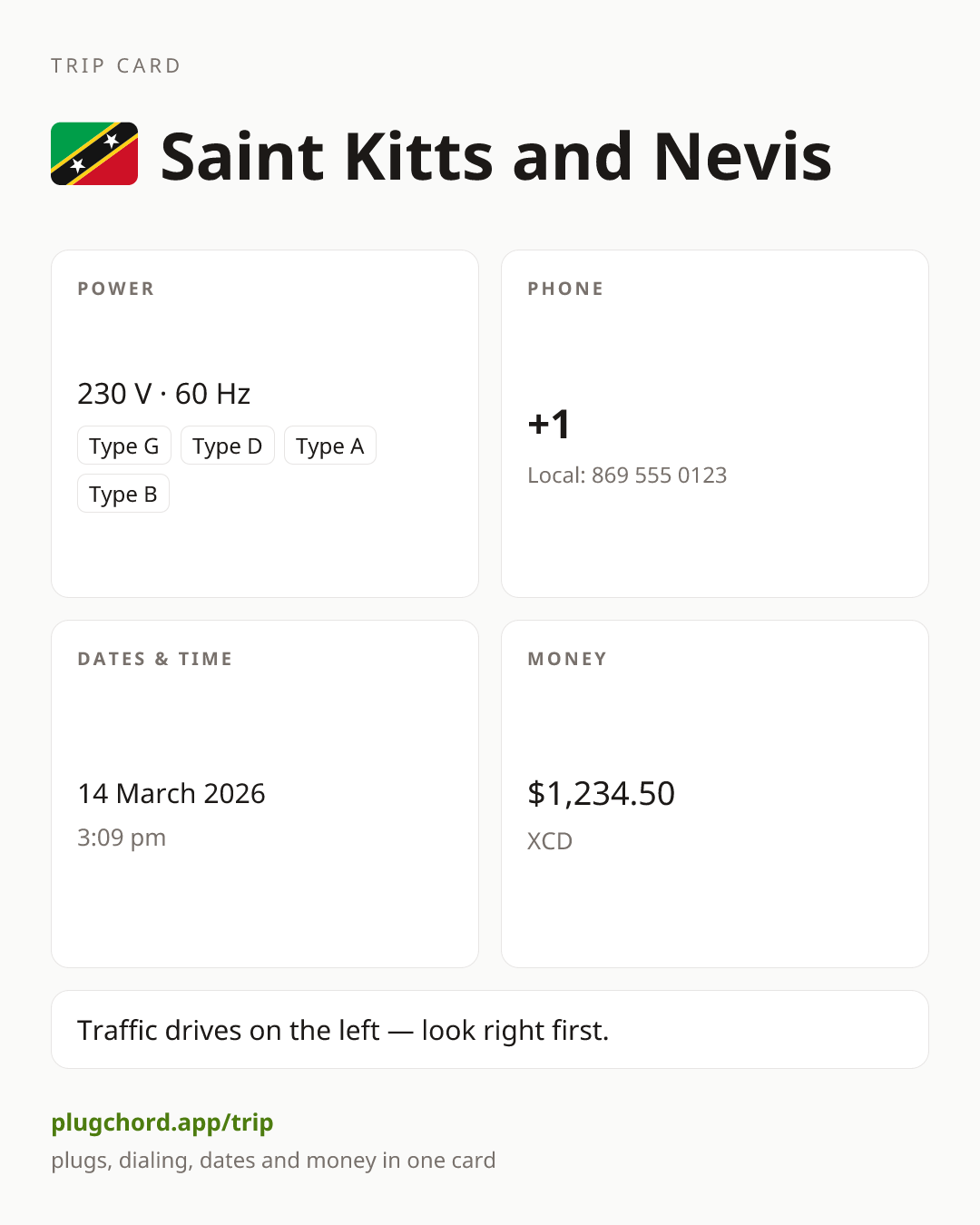Select the Type A plug chip
This screenshot has height=1225, width=980.
tap(330, 446)
